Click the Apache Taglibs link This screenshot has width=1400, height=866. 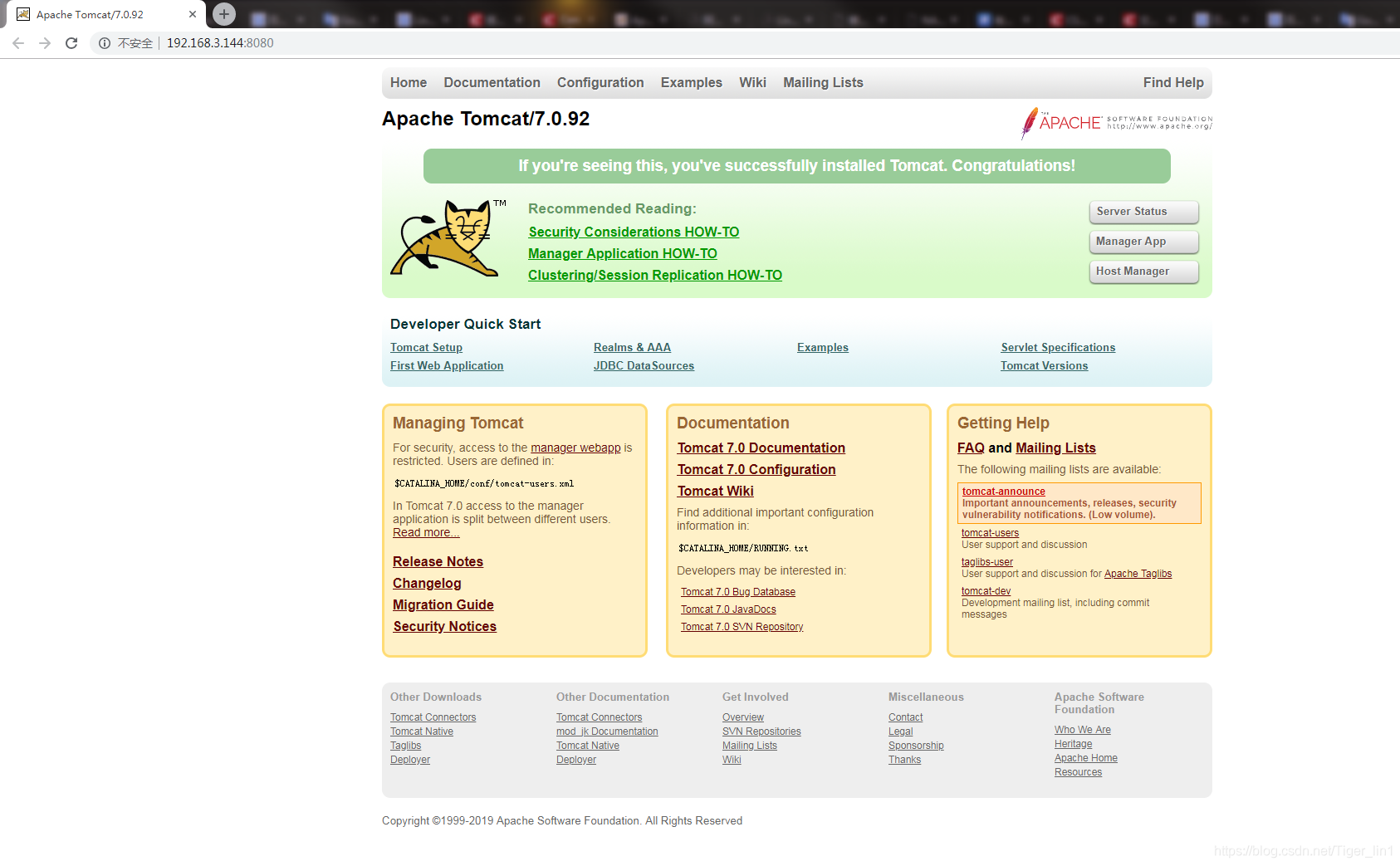(x=1138, y=574)
